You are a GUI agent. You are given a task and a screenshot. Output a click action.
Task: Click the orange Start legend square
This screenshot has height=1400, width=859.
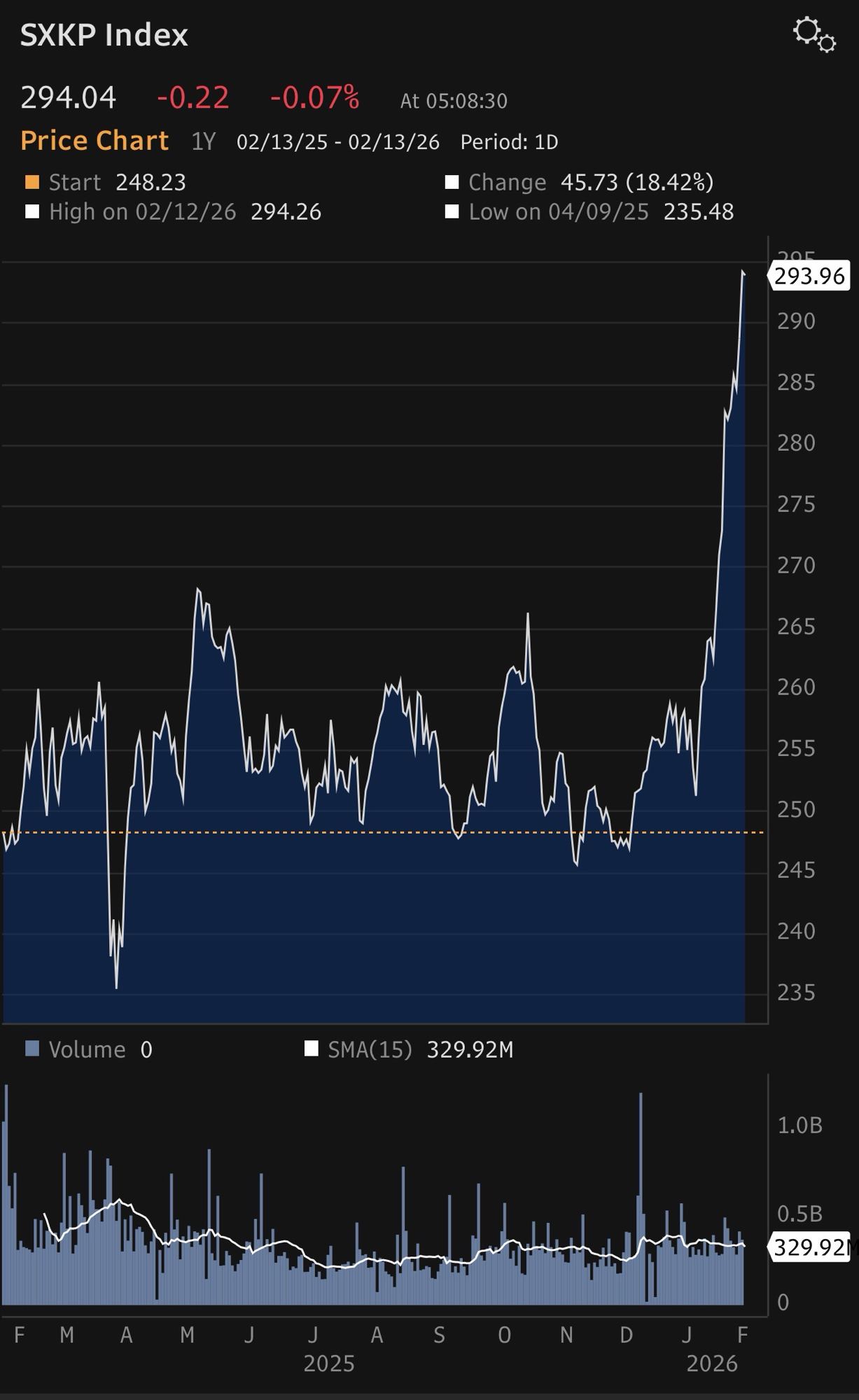click(x=32, y=183)
